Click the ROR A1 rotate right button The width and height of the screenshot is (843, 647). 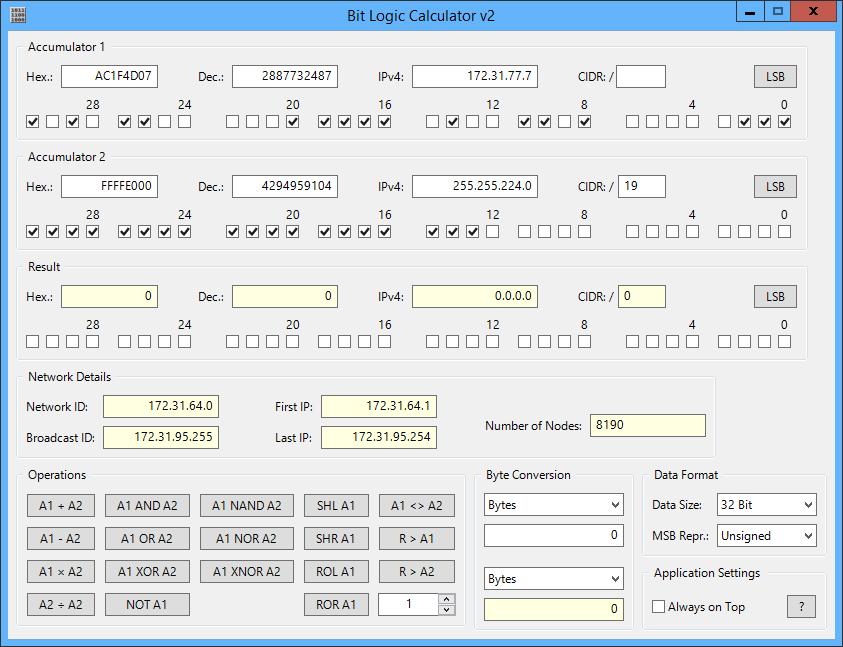coord(336,605)
